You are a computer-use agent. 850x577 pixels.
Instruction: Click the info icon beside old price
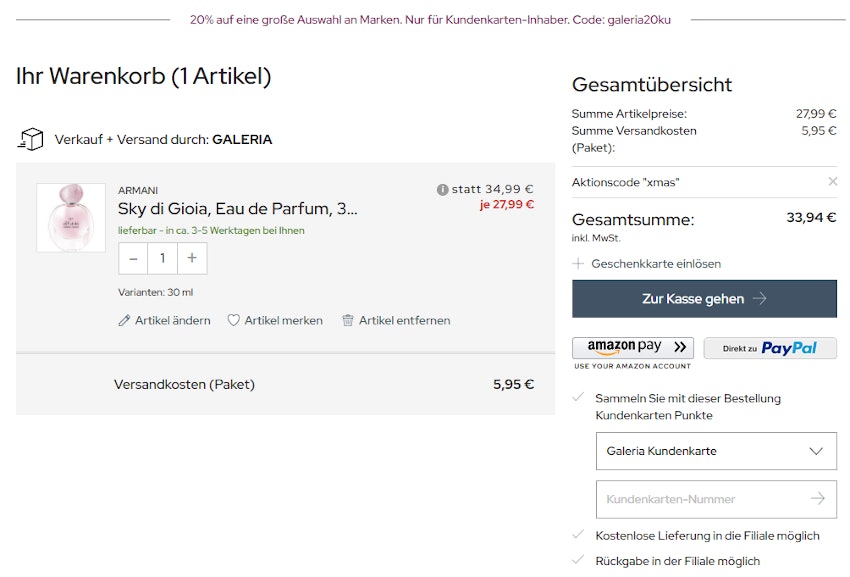click(442, 190)
